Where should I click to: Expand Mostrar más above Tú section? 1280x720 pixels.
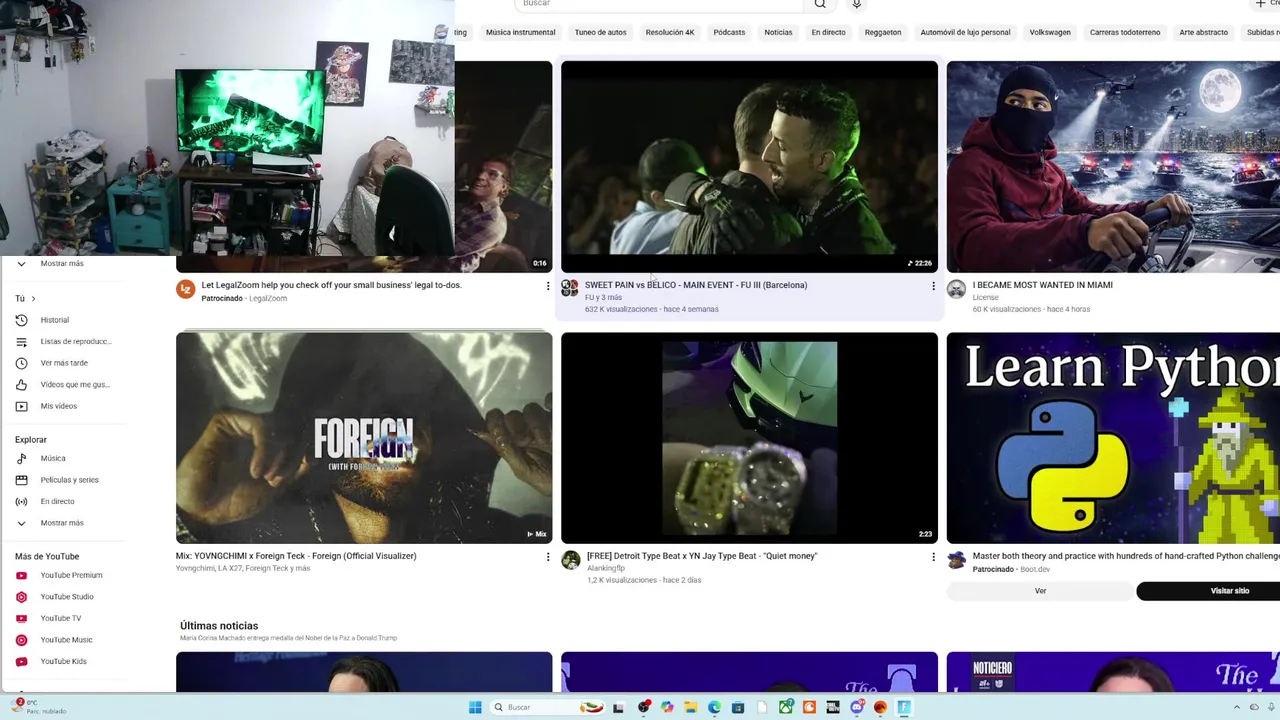52,263
